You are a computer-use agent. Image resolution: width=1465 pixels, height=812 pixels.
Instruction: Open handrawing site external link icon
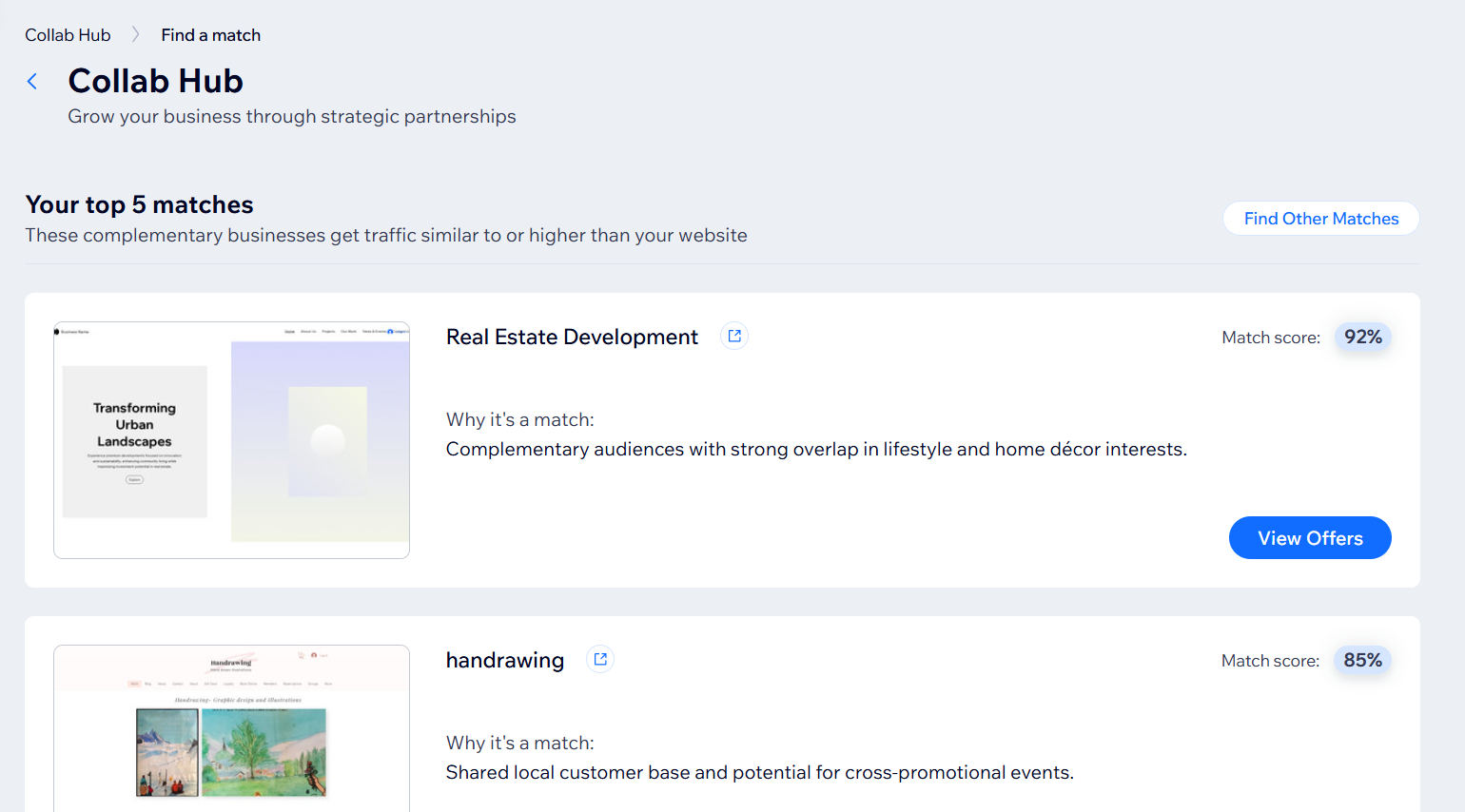click(x=600, y=660)
